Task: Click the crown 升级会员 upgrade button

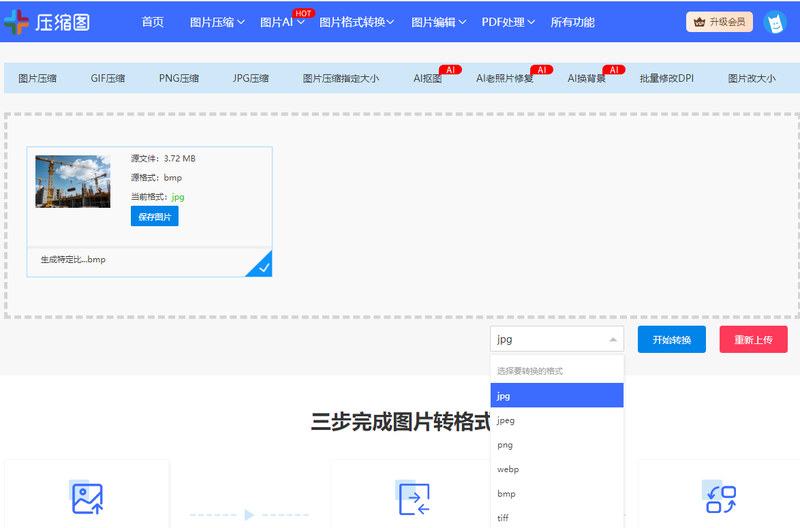Action: (x=719, y=22)
